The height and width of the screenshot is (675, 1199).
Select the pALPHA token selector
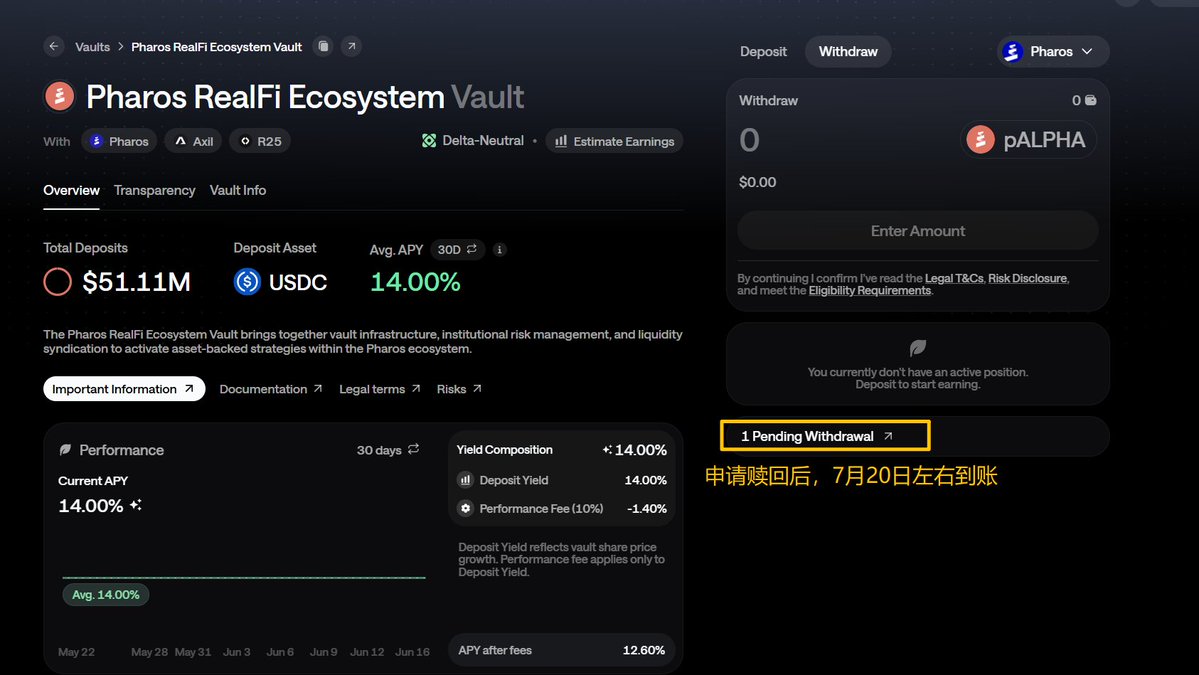click(1028, 140)
